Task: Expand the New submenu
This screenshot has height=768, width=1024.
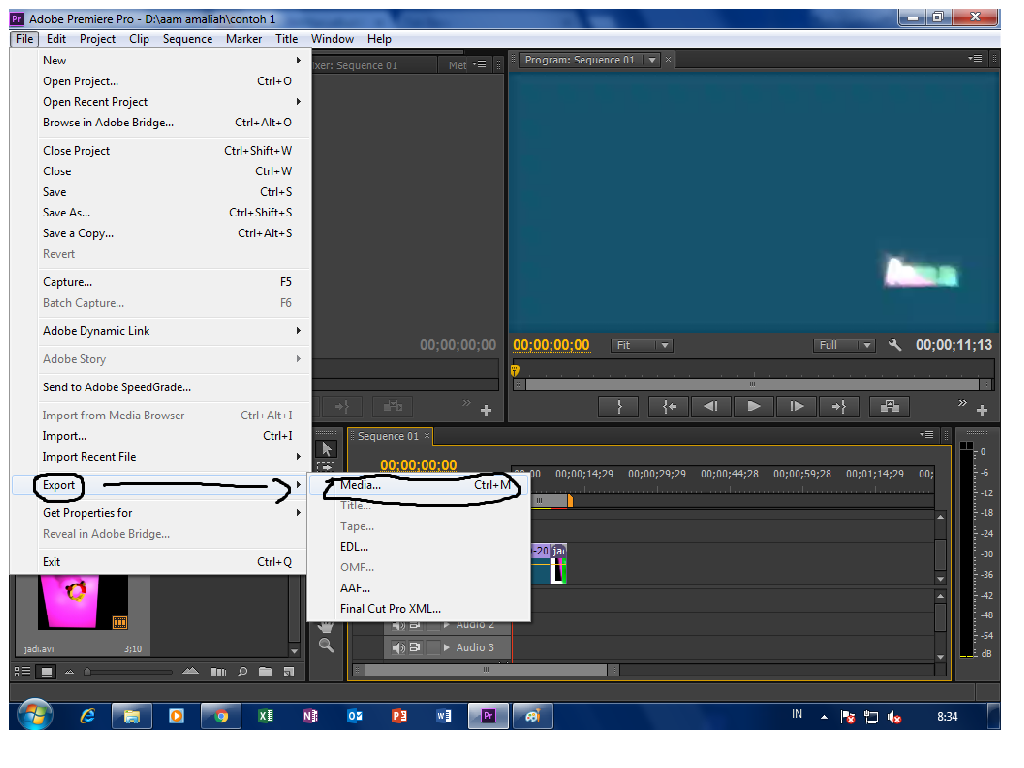Action: coord(298,60)
